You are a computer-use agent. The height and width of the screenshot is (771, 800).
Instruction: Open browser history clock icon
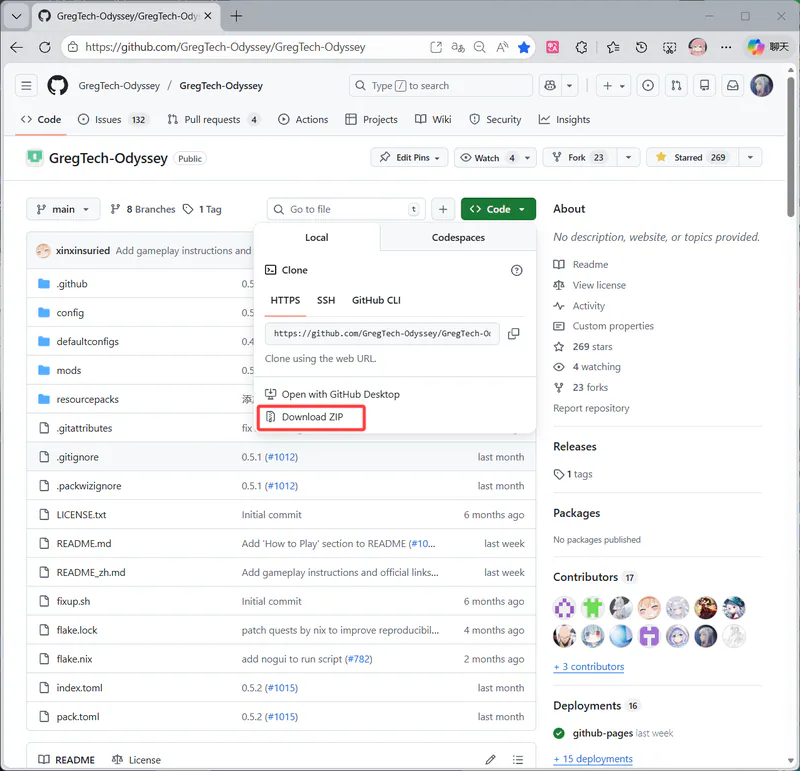click(641, 47)
